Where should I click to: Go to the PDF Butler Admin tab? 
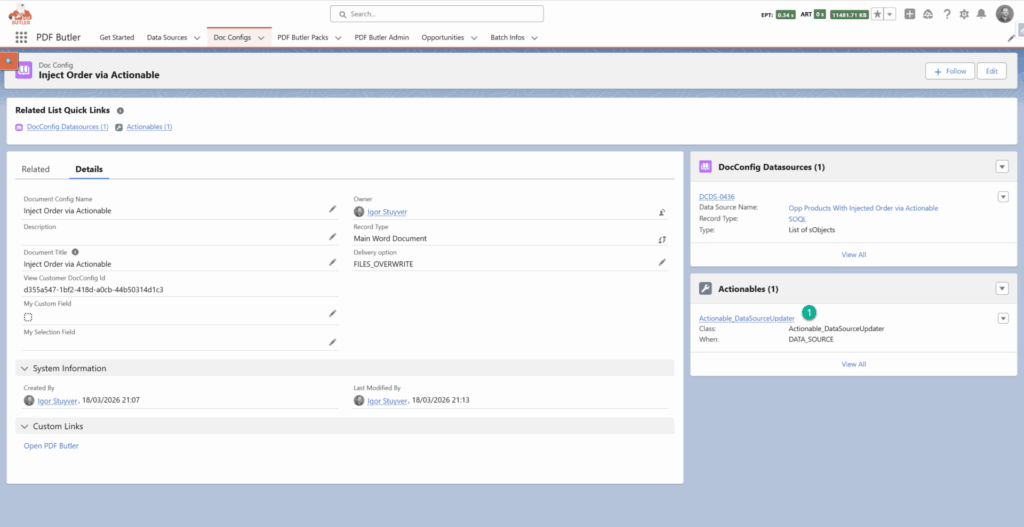(x=381, y=37)
